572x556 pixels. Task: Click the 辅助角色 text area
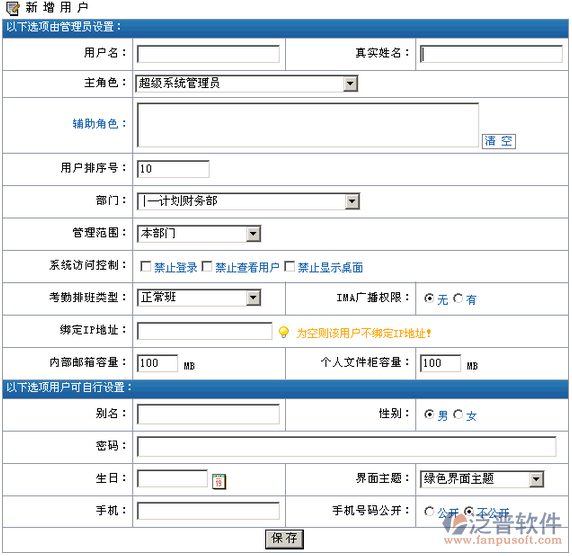tap(308, 125)
